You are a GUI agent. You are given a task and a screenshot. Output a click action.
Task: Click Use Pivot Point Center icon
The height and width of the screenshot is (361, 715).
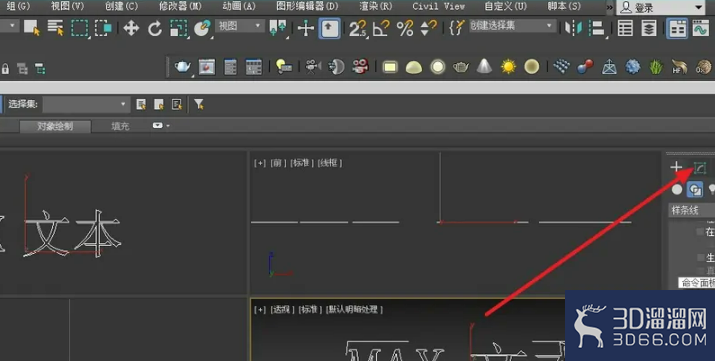click(278, 28)
